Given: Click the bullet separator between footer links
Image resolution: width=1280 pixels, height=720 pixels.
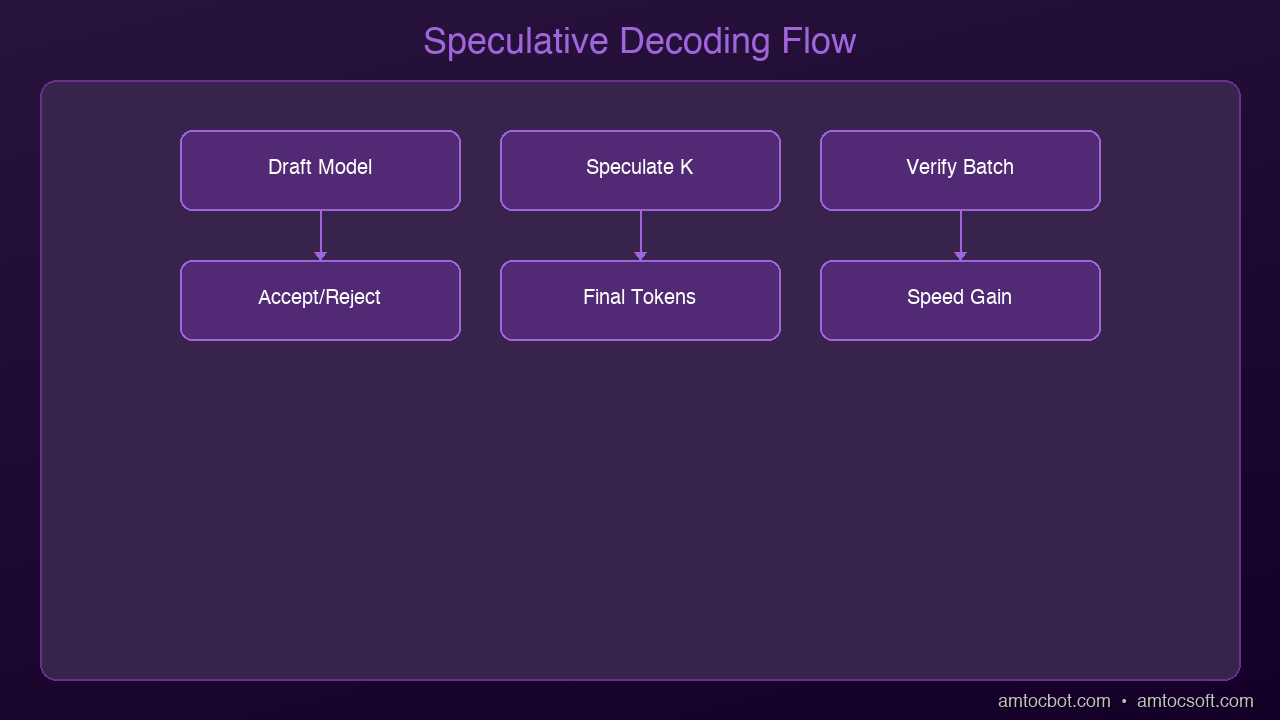Looking at the screenshot, I should click(1124, 702).
